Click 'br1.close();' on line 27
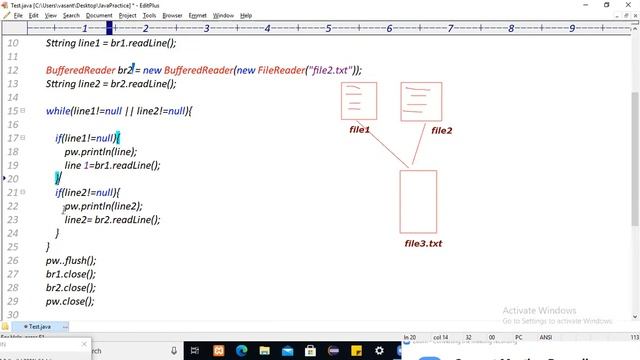 click(x=71, y=274)
